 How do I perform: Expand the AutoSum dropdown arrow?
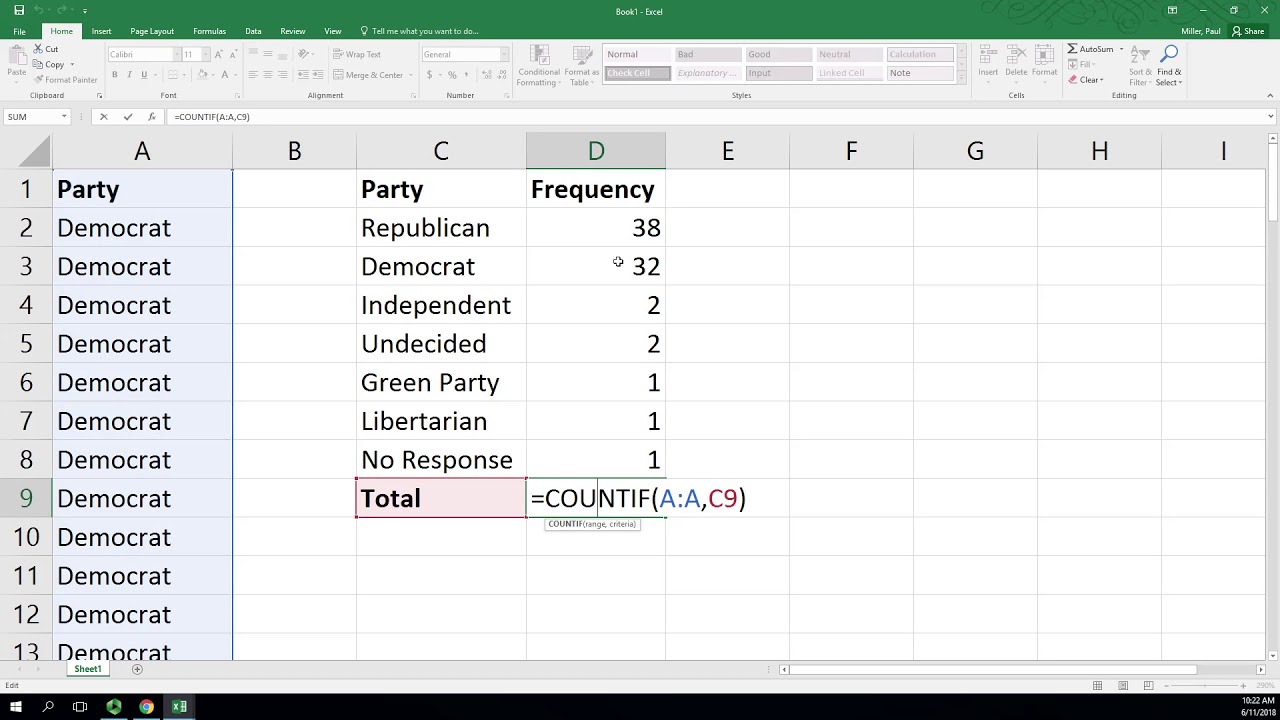(x=1121, y=49)
